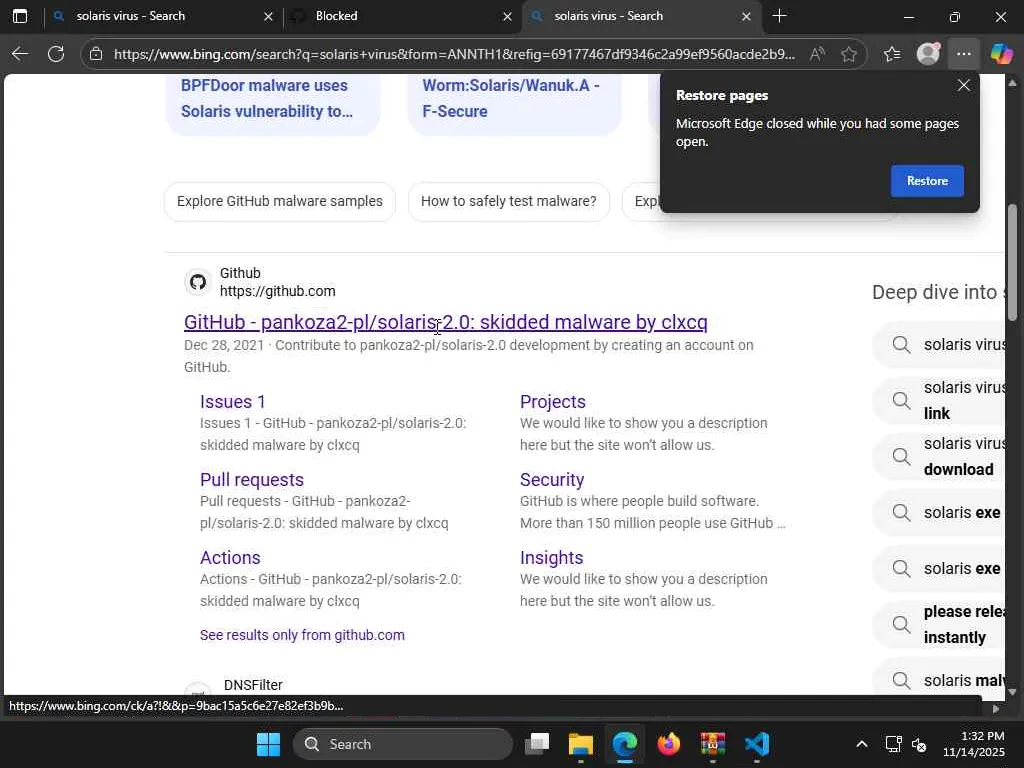Click See results only from github.com
The height and width of the screenshot is (768, 1024).
point(302,635)
